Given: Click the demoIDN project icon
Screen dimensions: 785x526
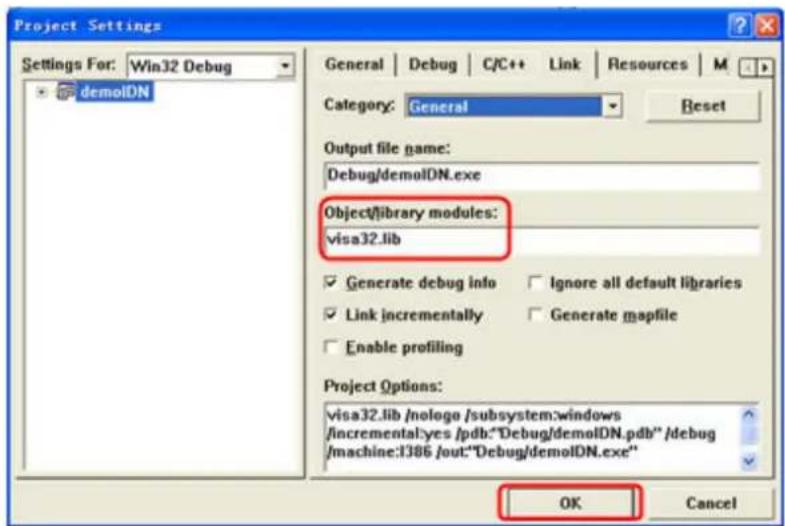Looking at the screenshot, I should [x=66, y=92].
